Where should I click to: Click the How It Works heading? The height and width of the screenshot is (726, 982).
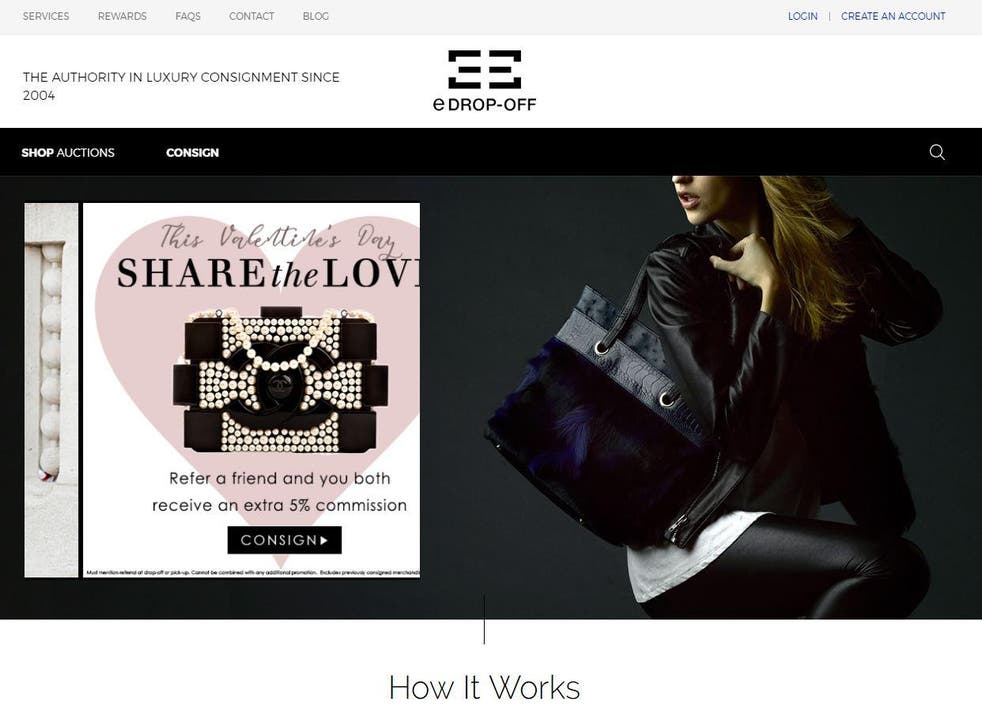[484, 687]
